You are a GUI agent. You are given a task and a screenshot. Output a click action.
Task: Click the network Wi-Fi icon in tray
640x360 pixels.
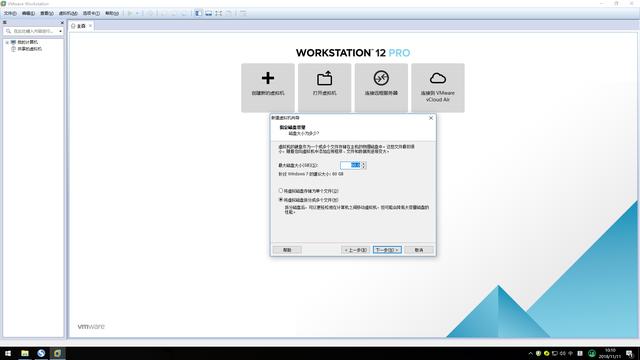571,353
